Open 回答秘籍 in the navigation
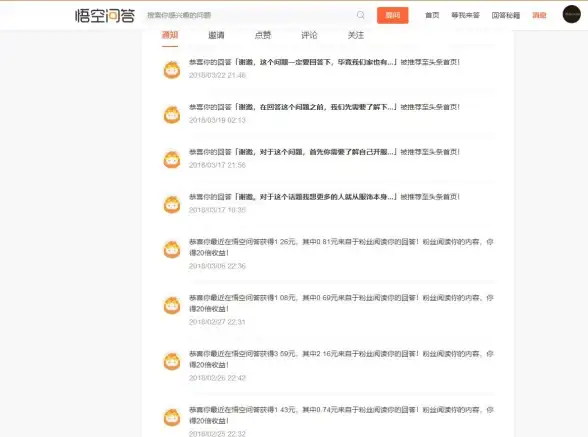This screenshot has width=588, height=437. coord(506,15)
